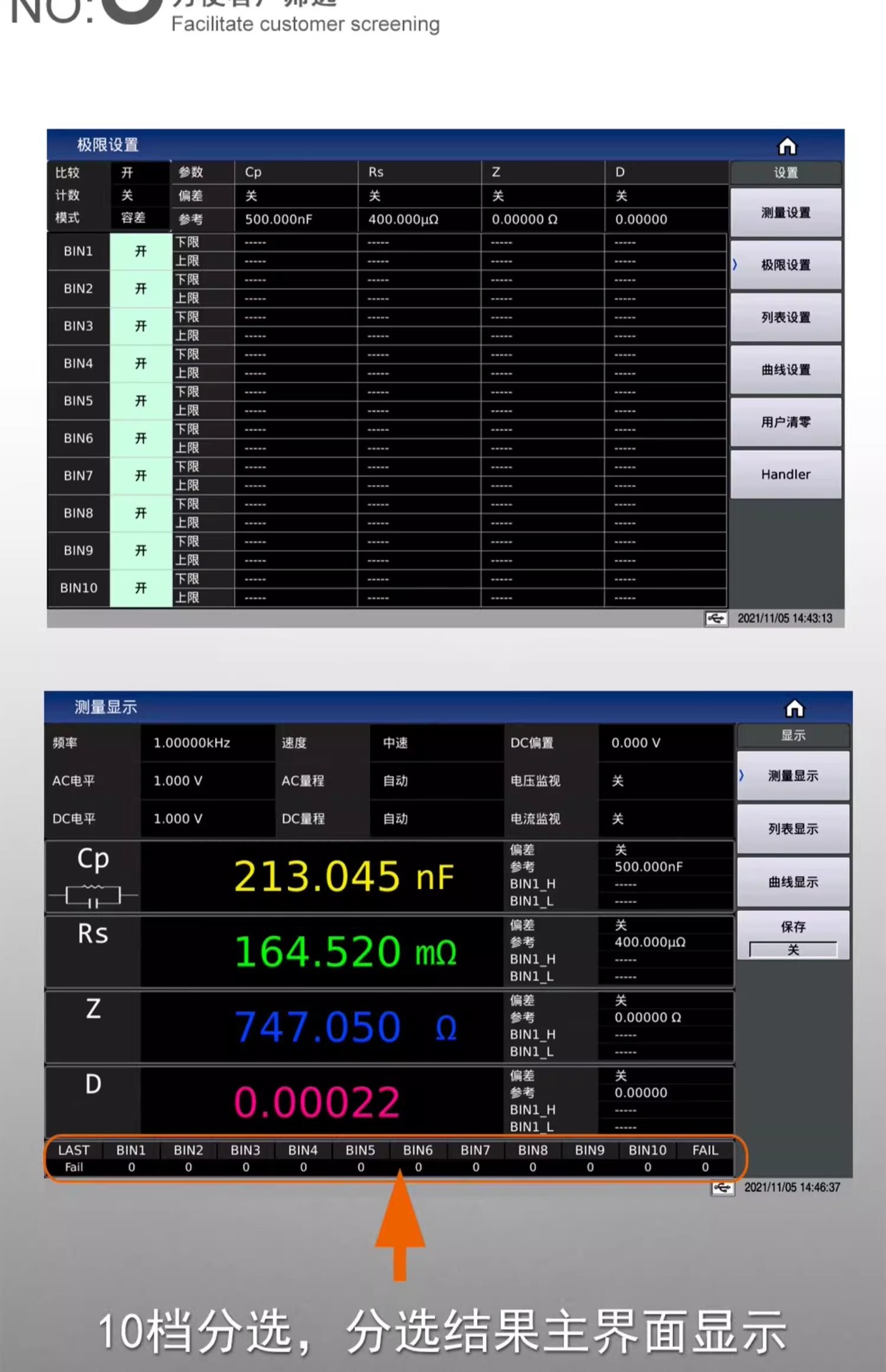Click the 显示 header button

click(x=793, y=736)
